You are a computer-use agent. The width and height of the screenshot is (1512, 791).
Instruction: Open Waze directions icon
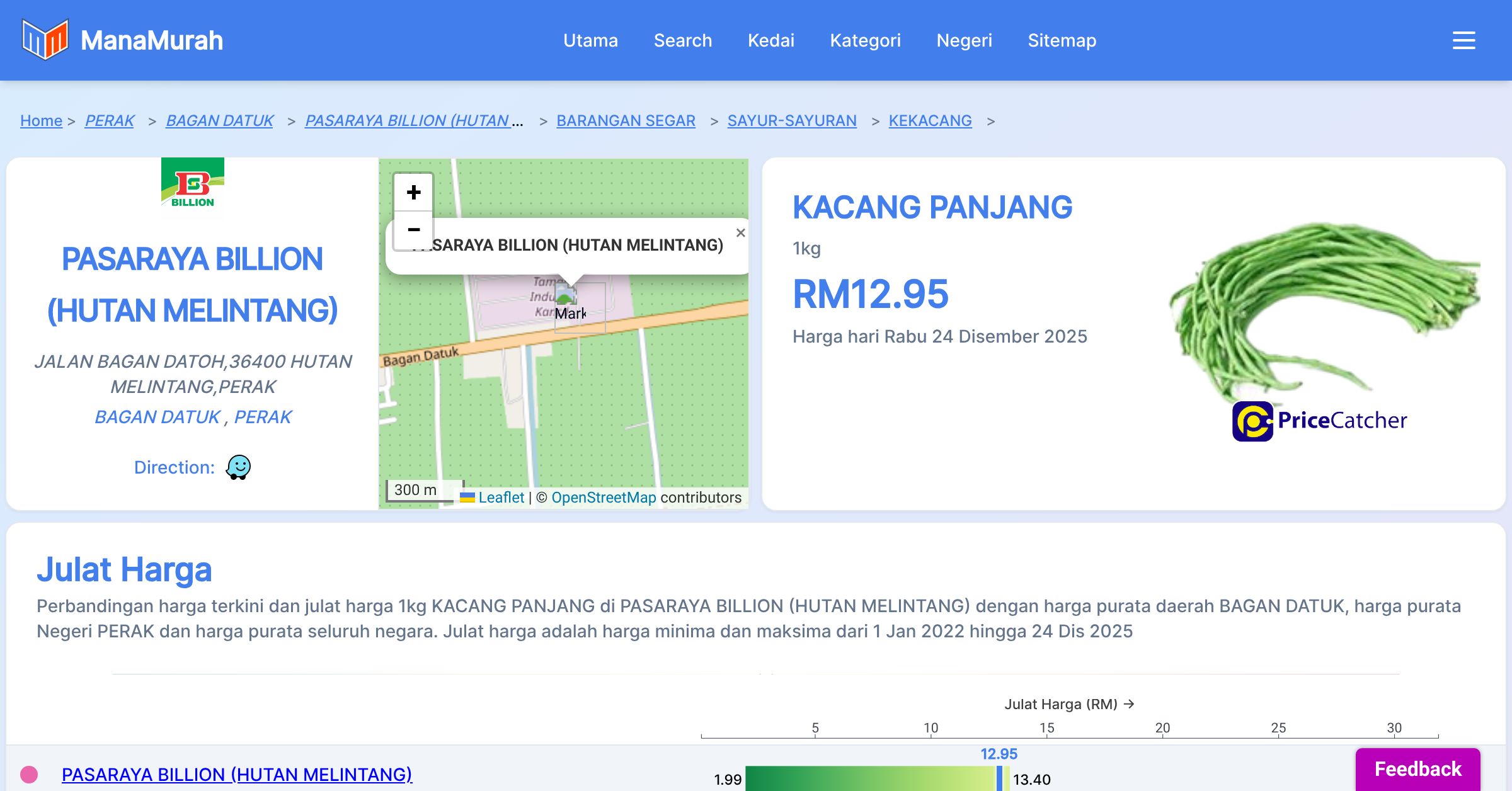238,467
